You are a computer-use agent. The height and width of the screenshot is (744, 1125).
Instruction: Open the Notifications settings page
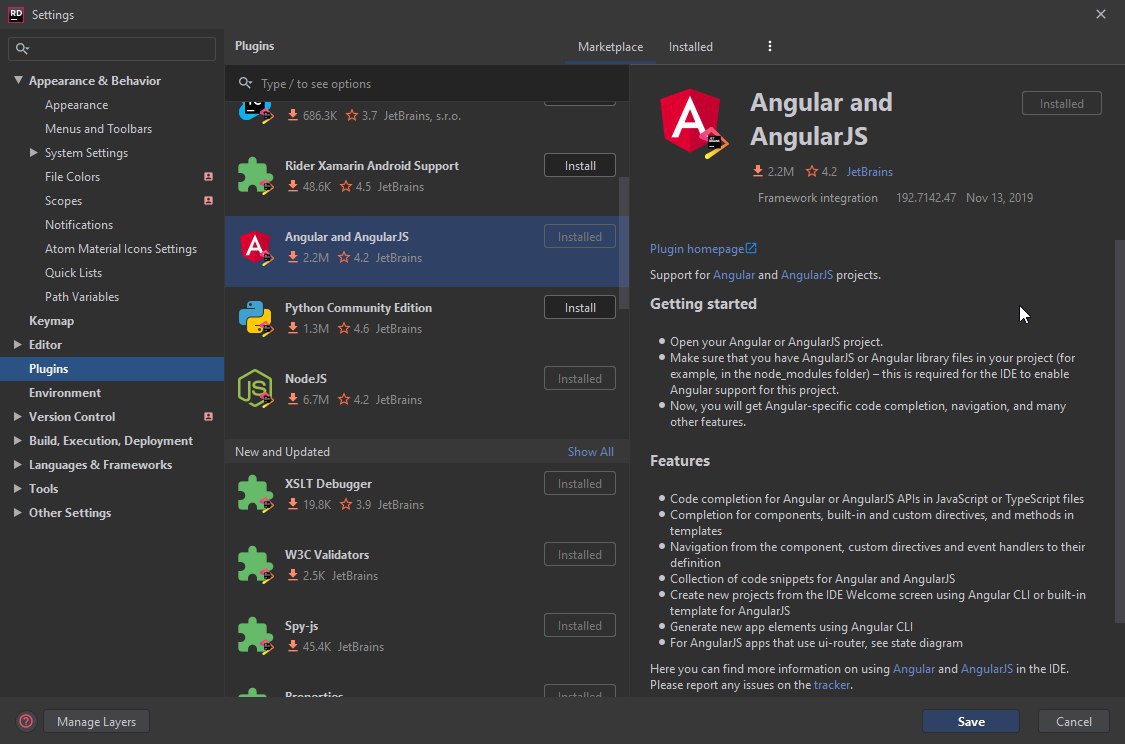pos(79,225)
